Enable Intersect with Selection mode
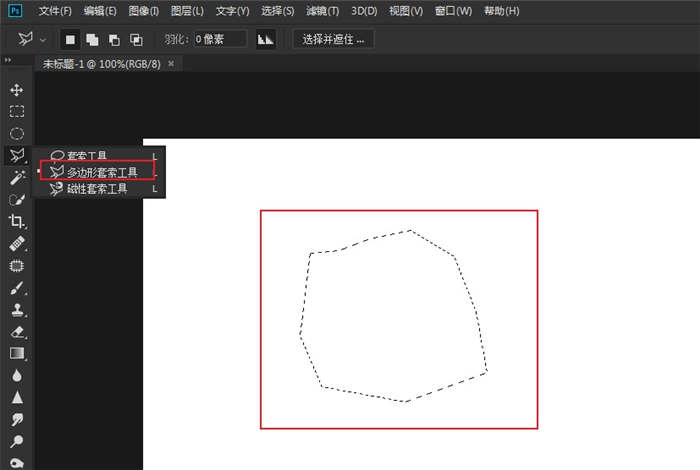 coord(135,40)
